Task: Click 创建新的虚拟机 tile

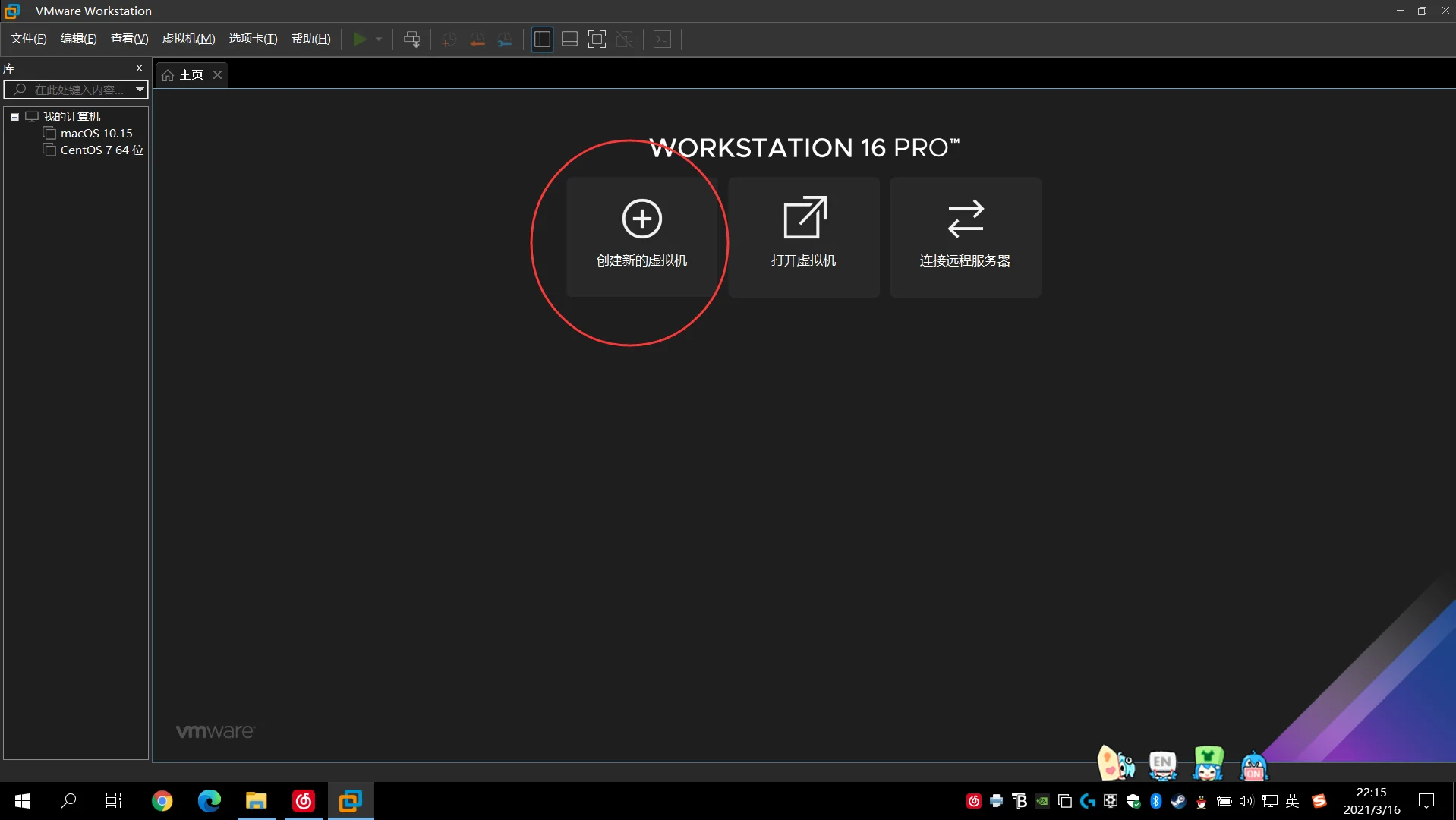Action: 642,237
